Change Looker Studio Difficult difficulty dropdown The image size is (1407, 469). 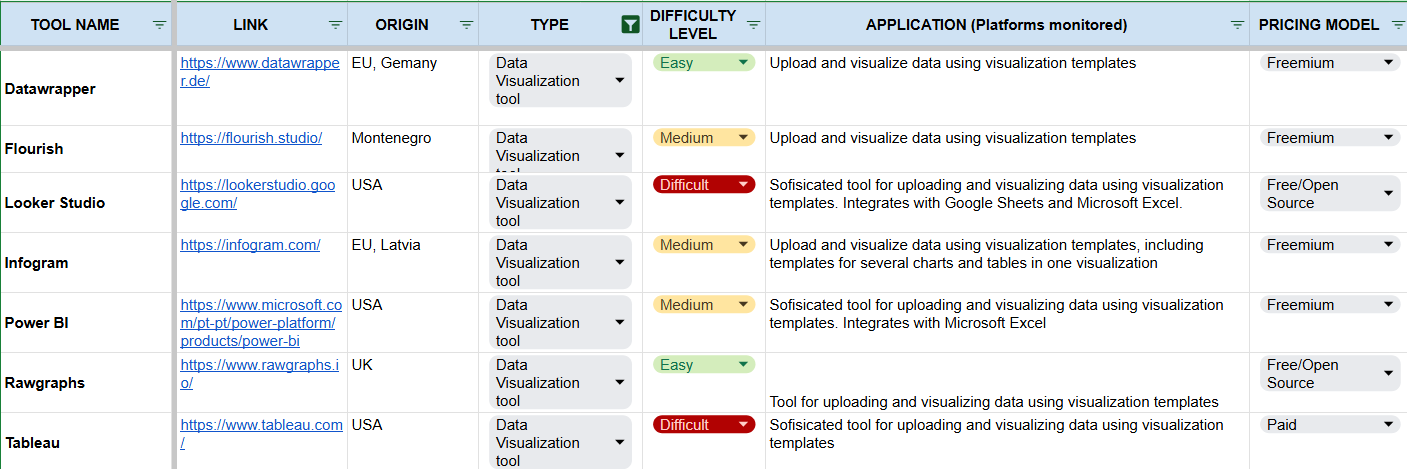point(704,184)
